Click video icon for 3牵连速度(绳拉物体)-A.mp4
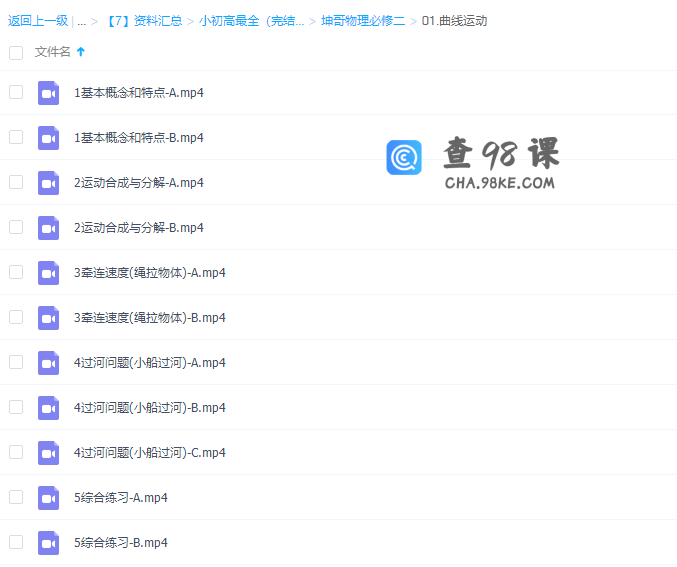 point(48,272)
